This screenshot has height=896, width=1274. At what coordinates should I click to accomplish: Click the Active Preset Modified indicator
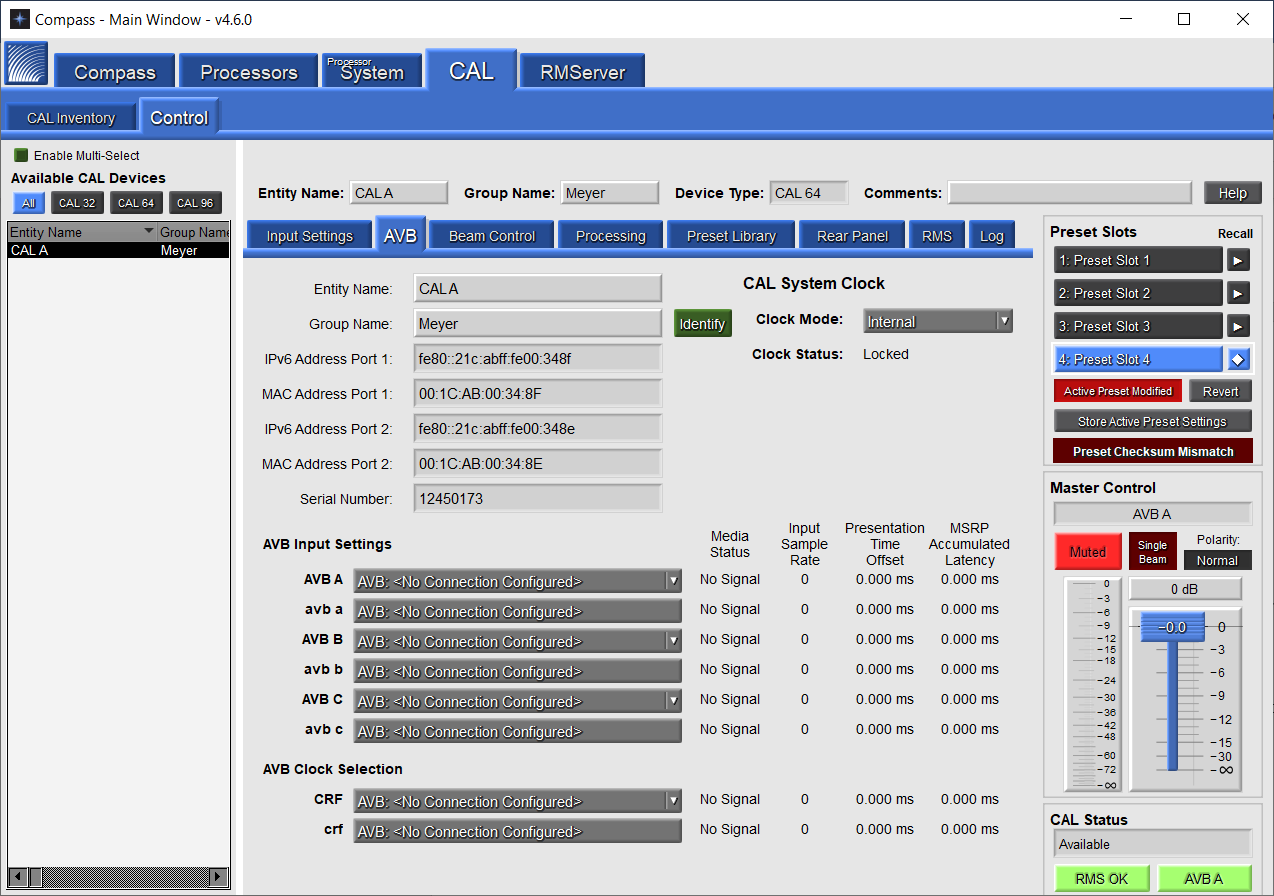click(1118, 391)
